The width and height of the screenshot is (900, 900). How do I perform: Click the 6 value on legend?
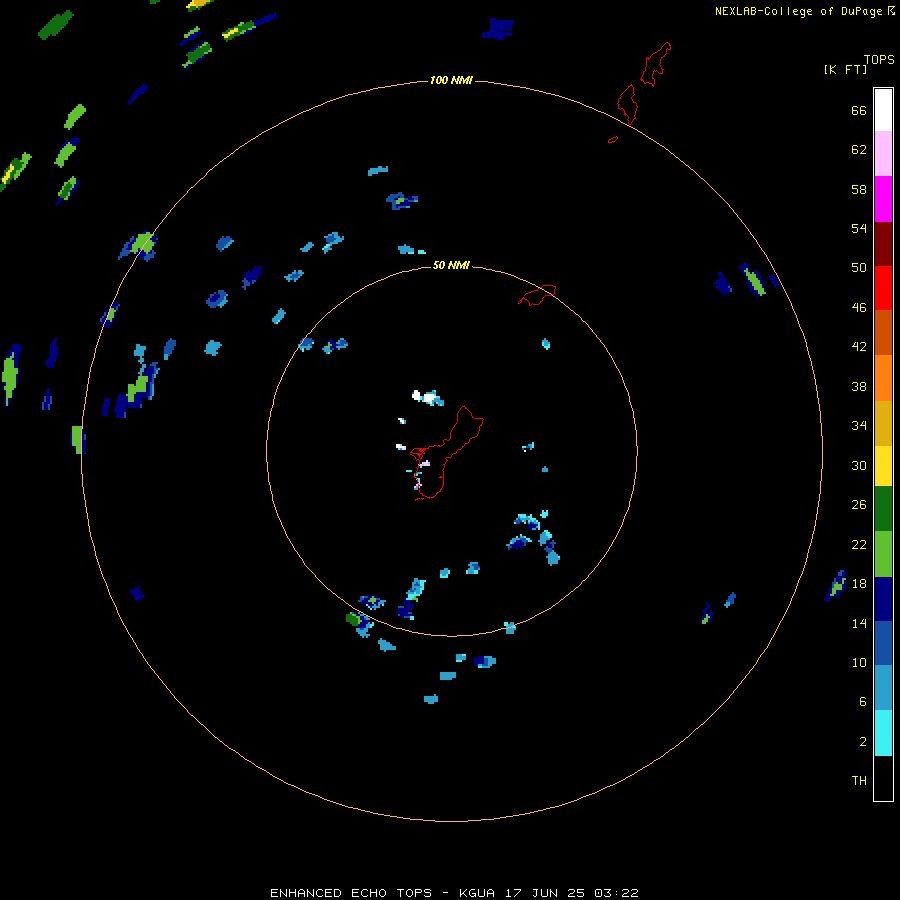point(863,702)
